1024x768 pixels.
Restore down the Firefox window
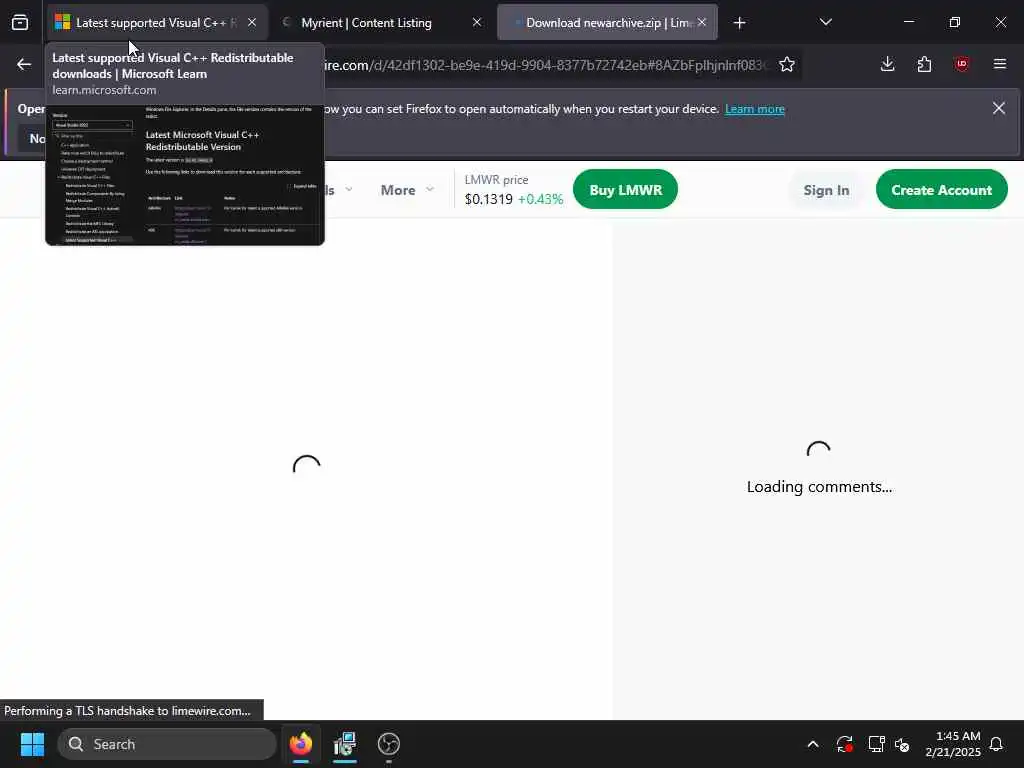tap(955, 22)
